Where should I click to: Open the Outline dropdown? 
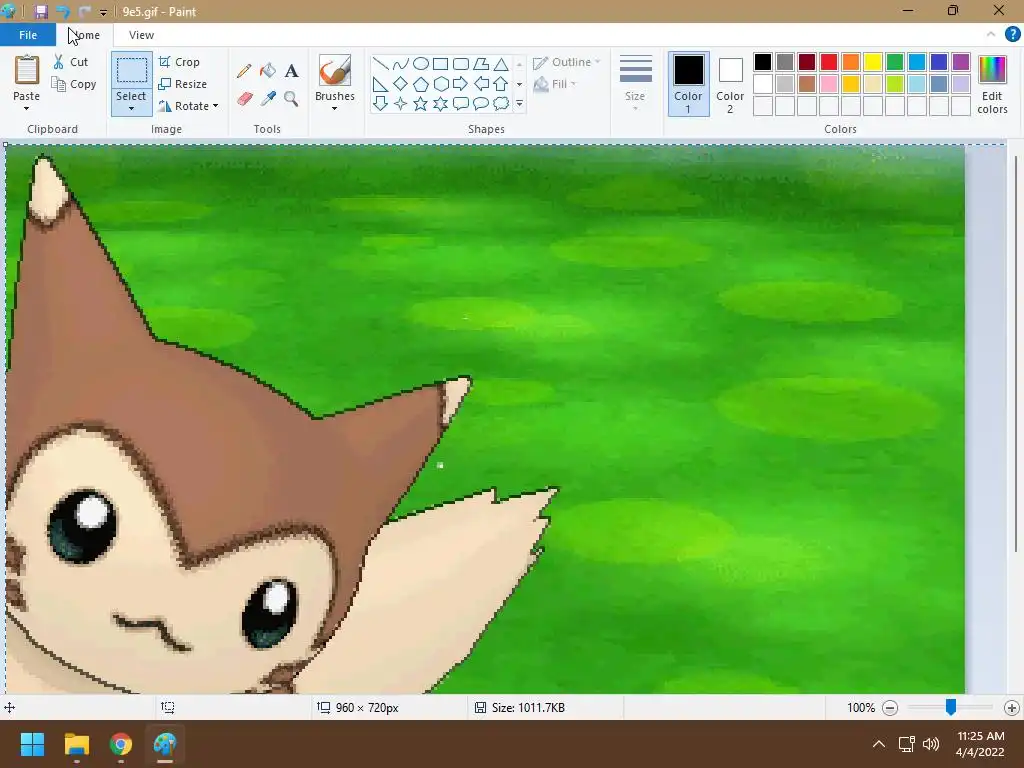tap(566, 62)
